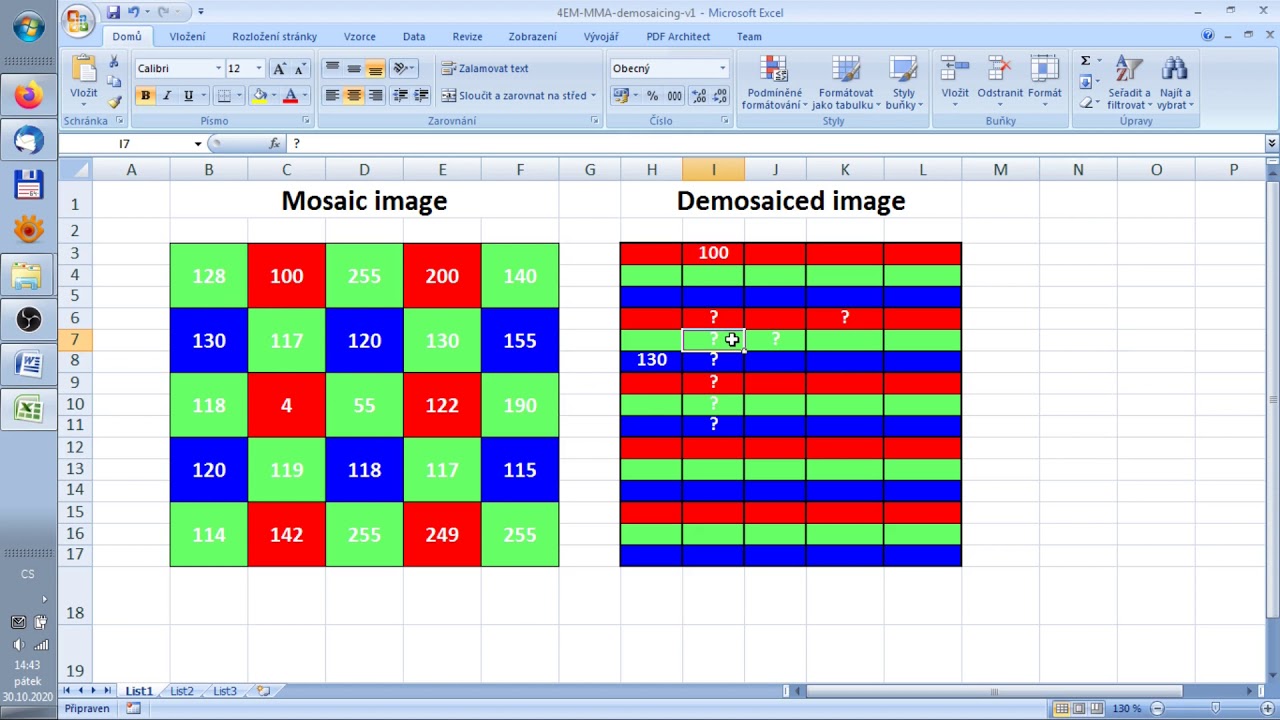
Task: Click the insert function fx icon
Action: tap(275, 143)
